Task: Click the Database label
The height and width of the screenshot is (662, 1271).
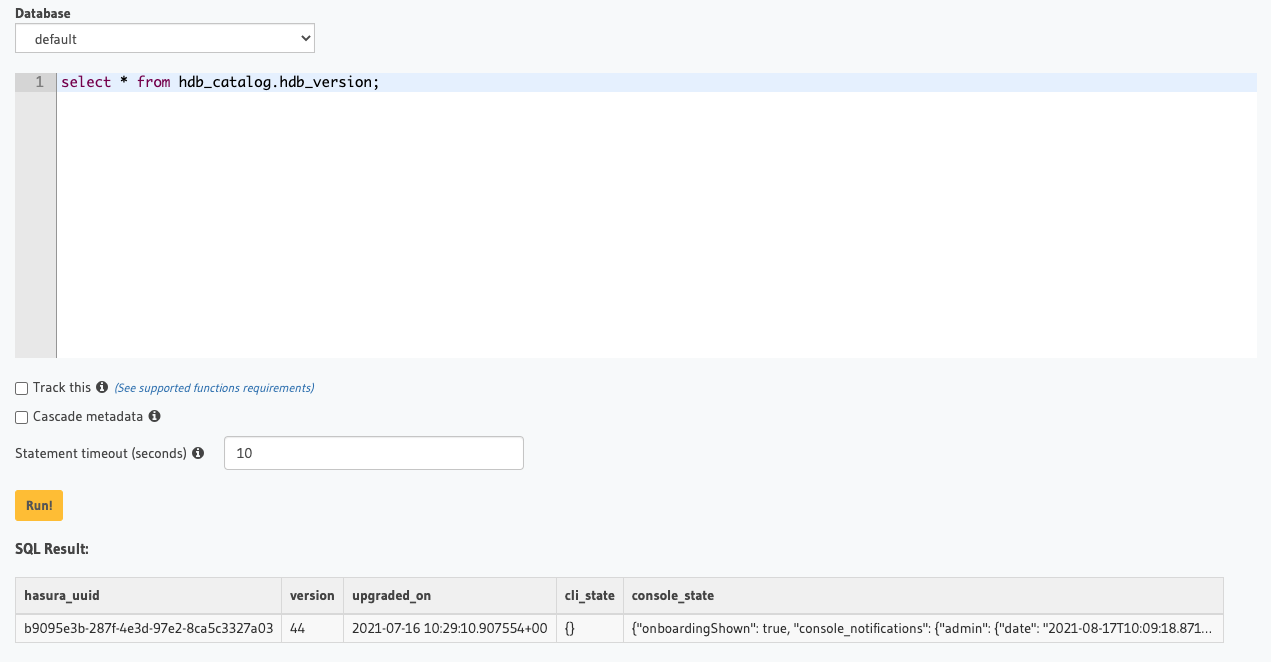Action: 43,14
